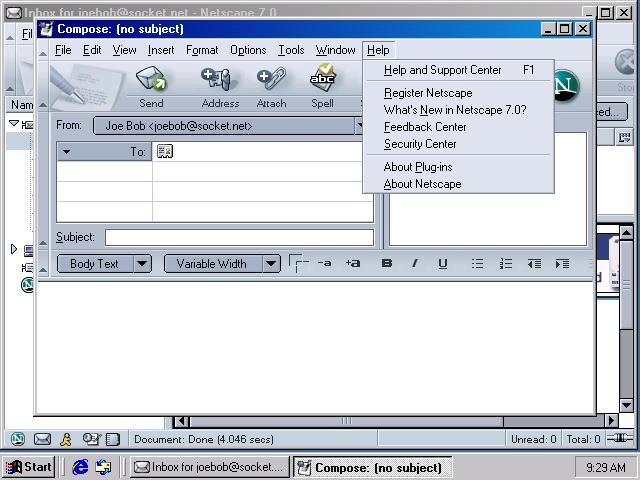Click the Subject input field
The height and width of the screenshot is (480, 640).
(239, 237)
